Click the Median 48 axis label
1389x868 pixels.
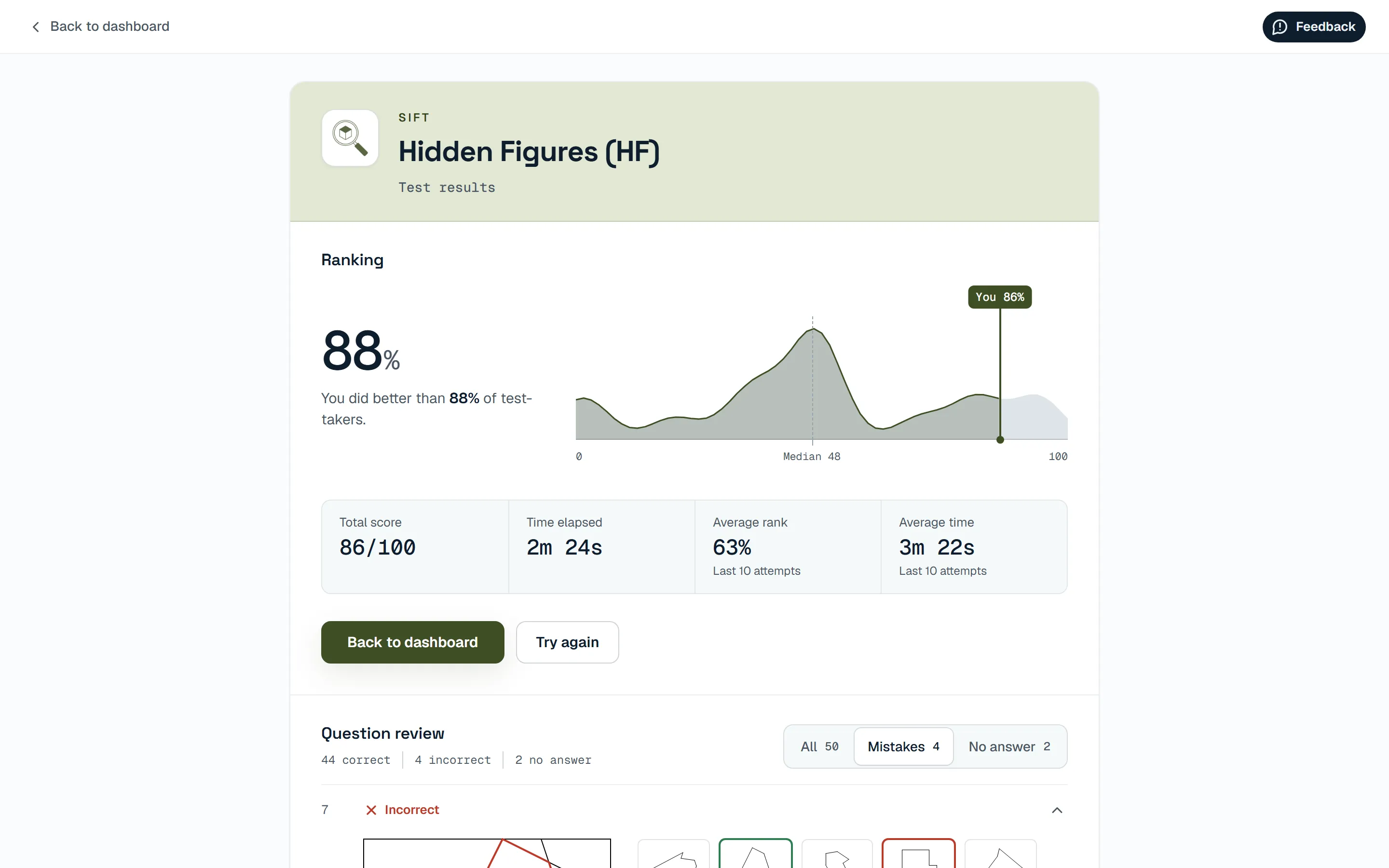(811, 456)
